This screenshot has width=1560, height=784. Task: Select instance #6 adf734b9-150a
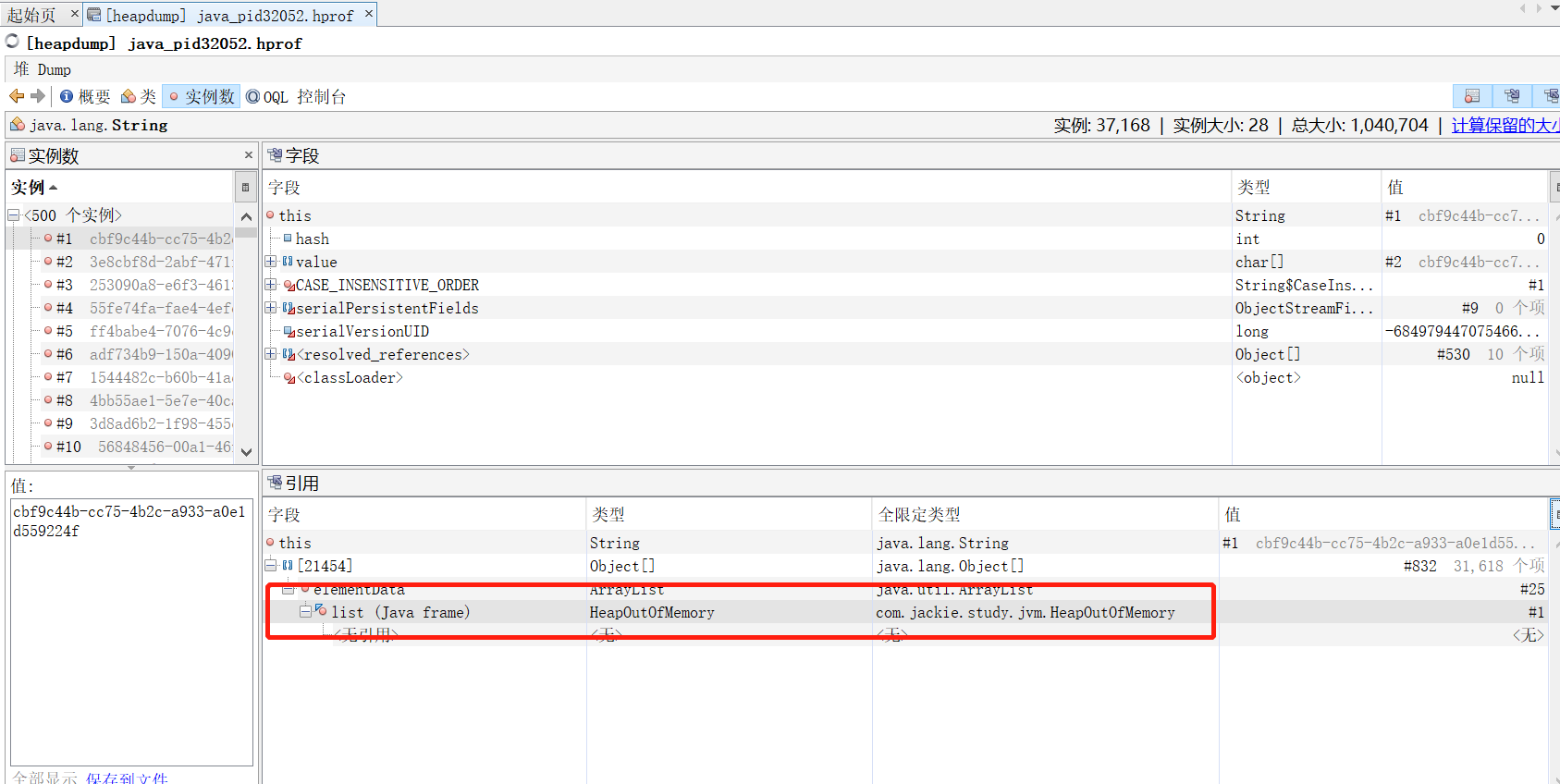(120, 354)
